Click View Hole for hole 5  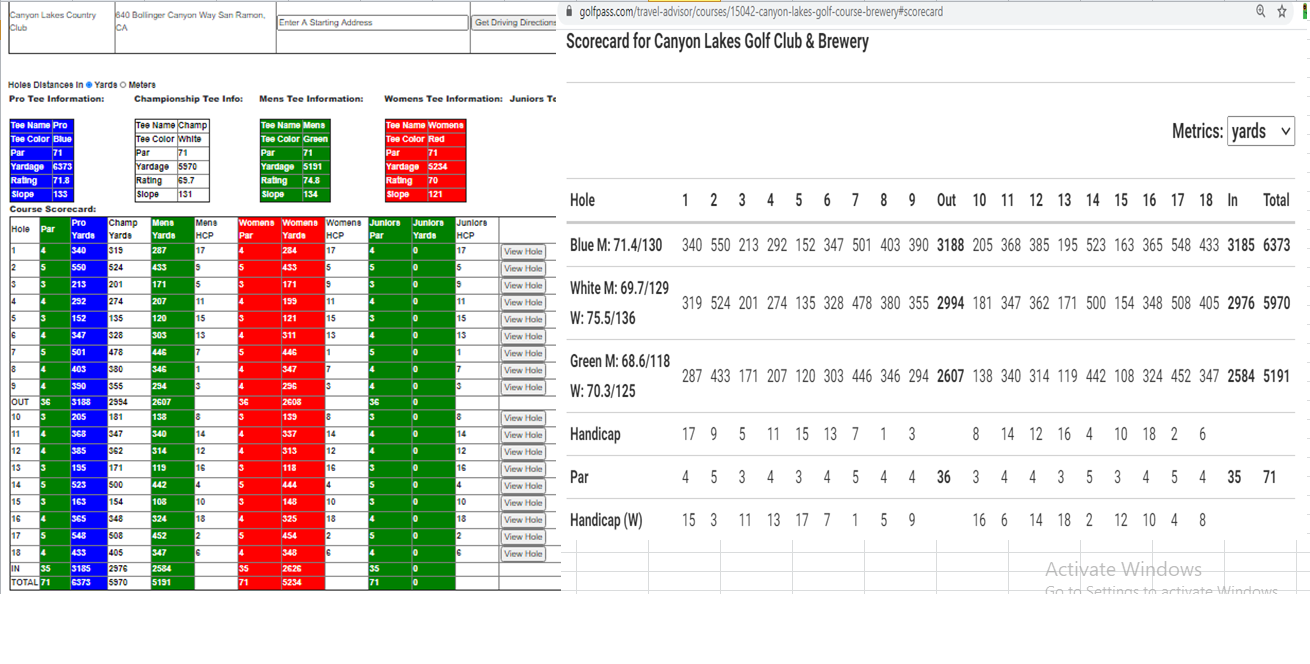(523, 319)
